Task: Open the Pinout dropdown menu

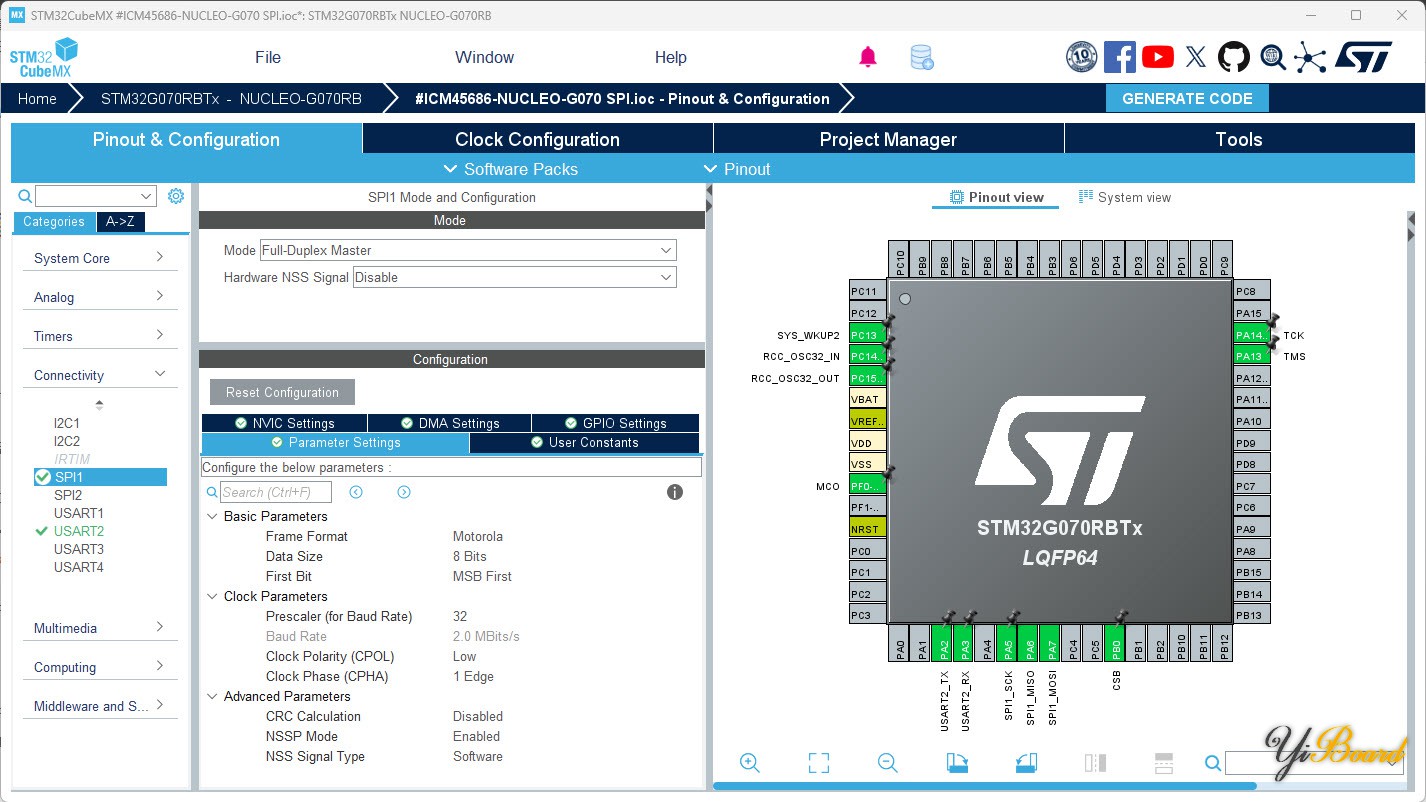Action: 737,169
